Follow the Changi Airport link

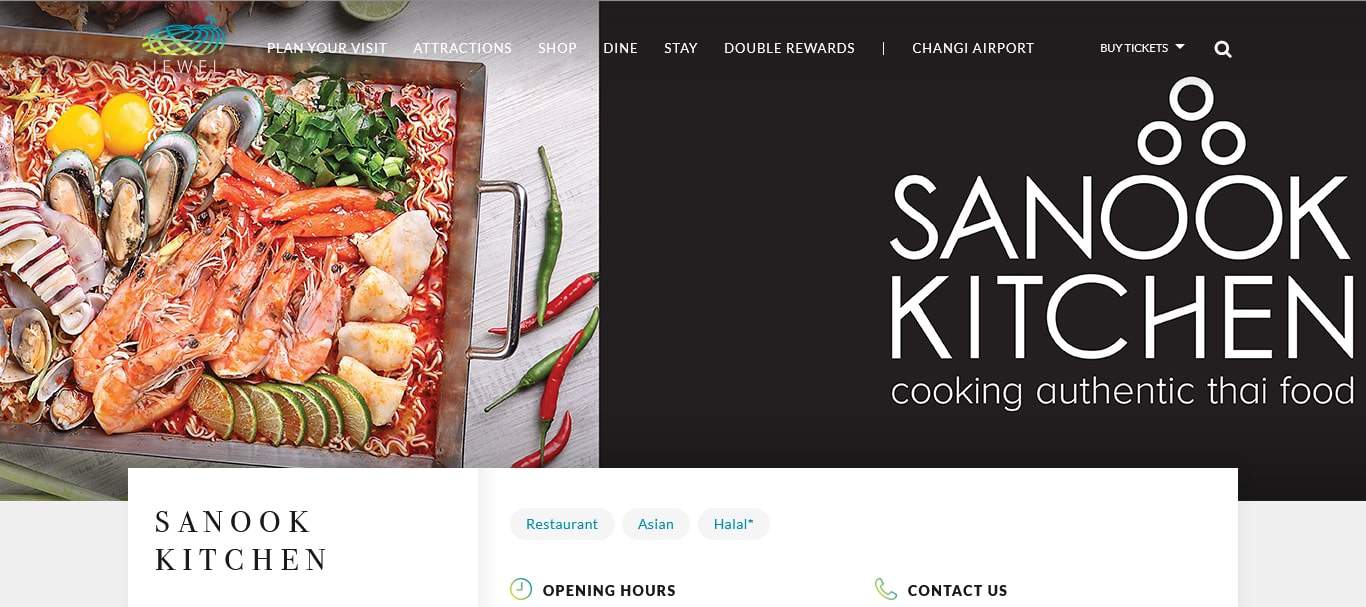click(x=973, y=48)
